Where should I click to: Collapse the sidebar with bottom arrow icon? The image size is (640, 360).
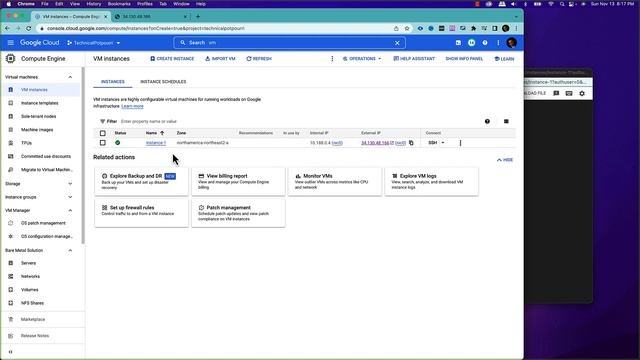pos(11,352)
